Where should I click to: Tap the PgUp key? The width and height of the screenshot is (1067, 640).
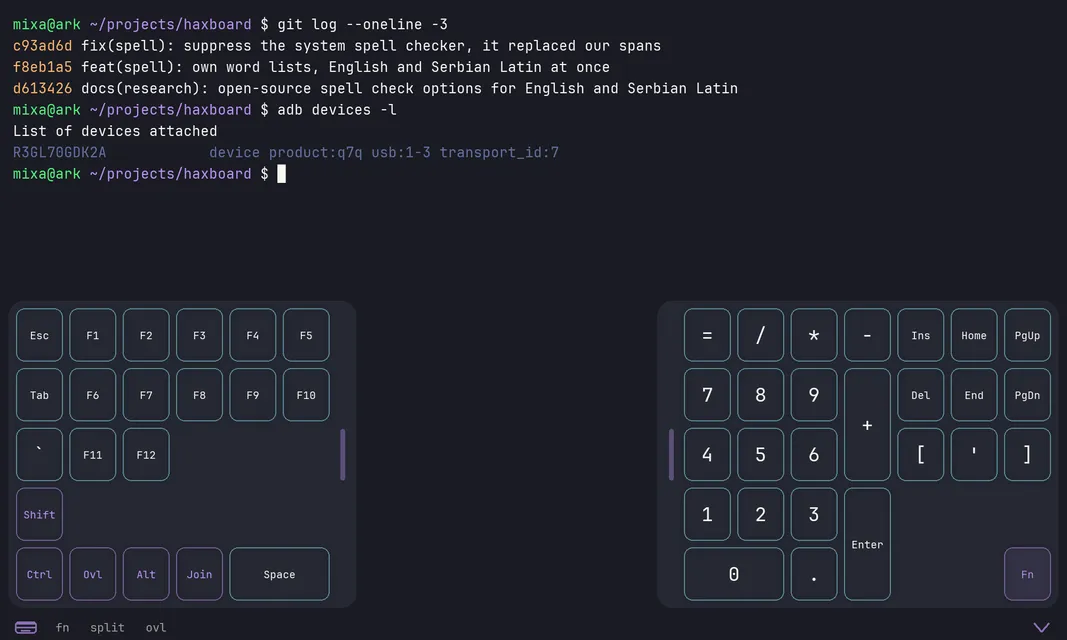pos(1028,335)
